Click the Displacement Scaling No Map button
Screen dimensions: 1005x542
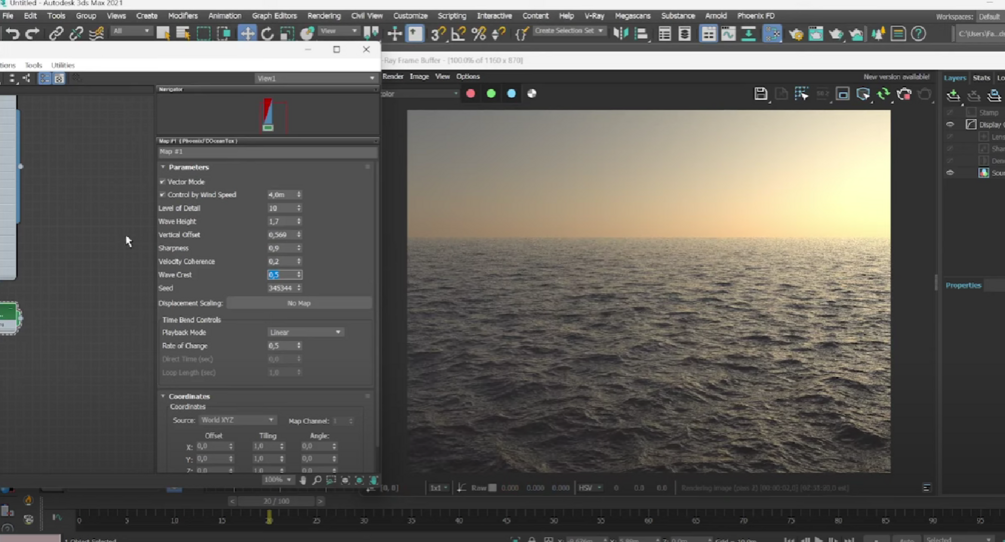[298, 303]
